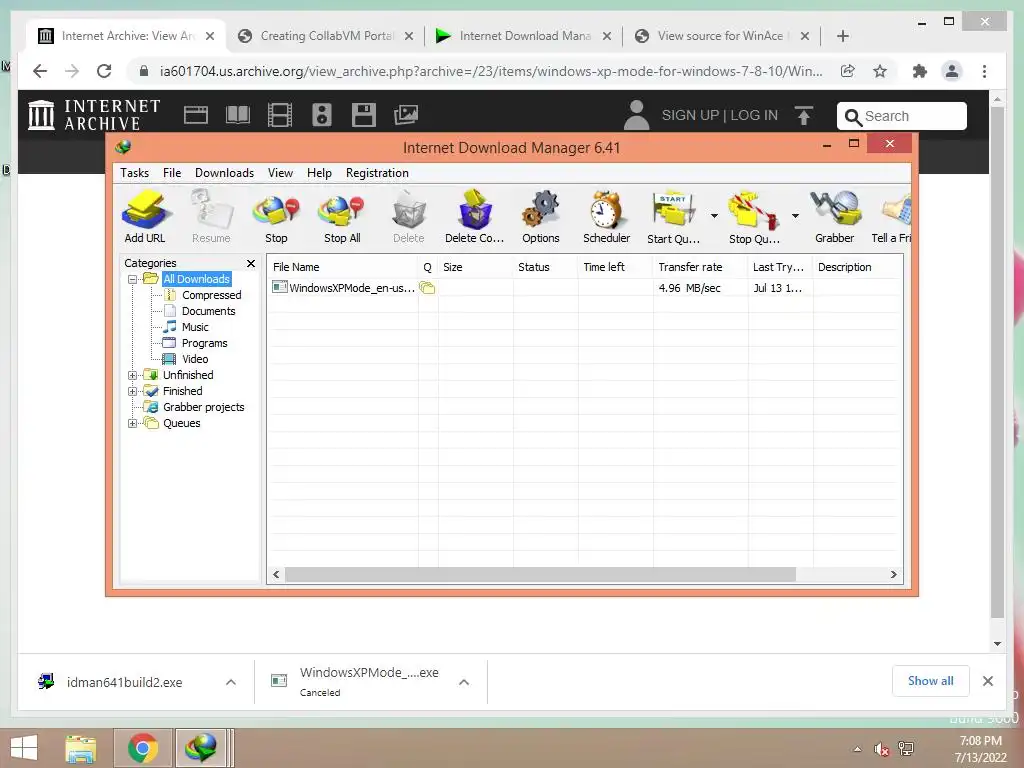Click the Delete Completed toolbar icon
This screenshot has width=1024, height=768.
click(475, 216)
